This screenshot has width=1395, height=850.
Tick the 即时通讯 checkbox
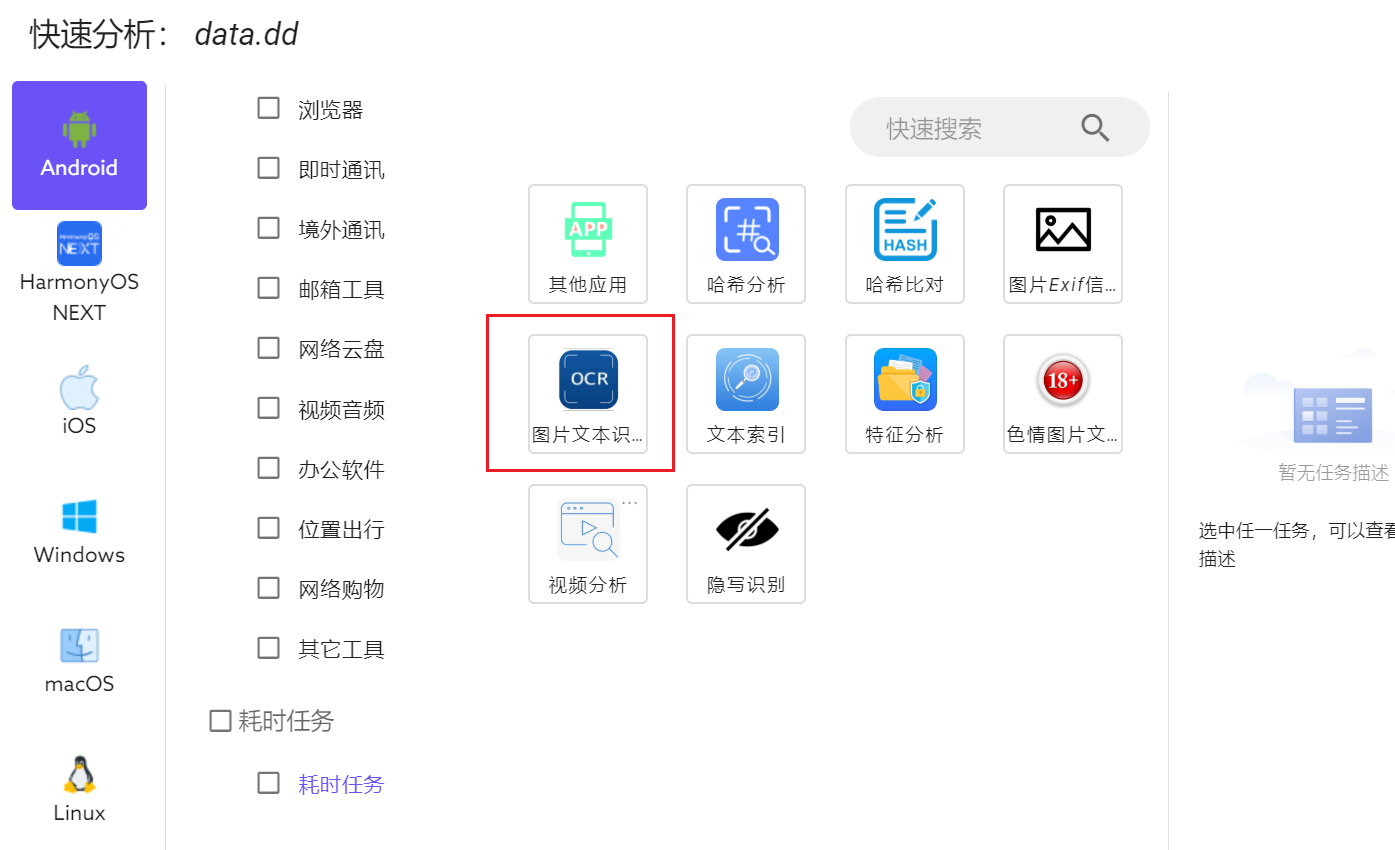[x=268, y=168]
